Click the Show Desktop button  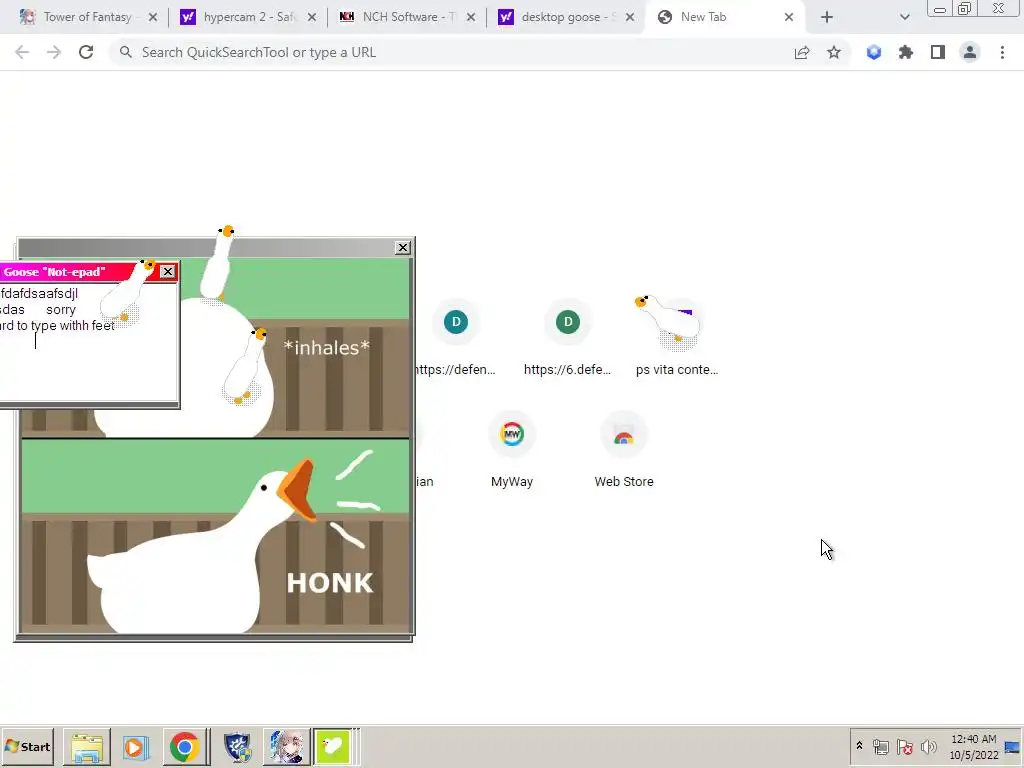(x=1014, y=746)
